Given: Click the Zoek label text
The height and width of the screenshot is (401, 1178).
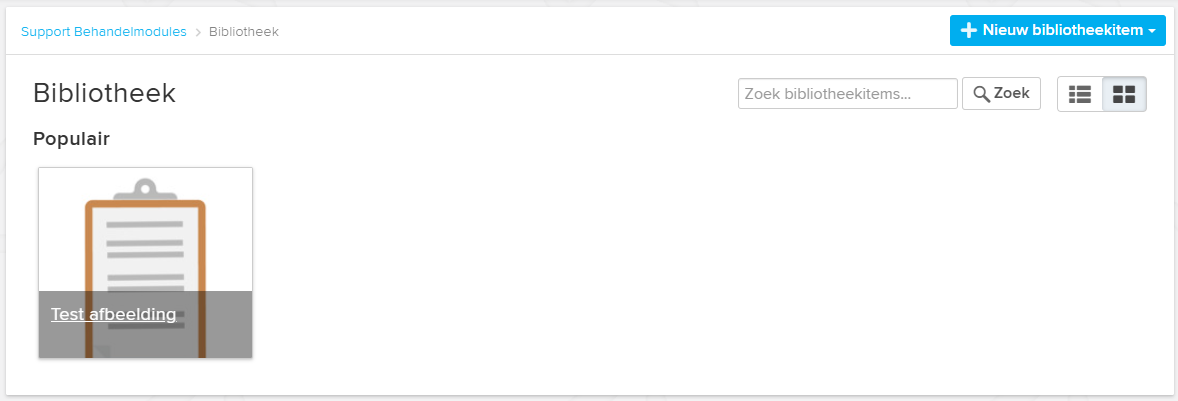Looking at the screenshot, I should click(1011, 94).
